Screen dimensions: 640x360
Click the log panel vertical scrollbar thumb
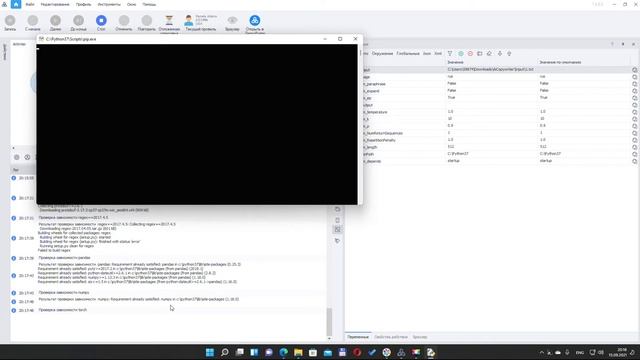[x=329, y=322]
